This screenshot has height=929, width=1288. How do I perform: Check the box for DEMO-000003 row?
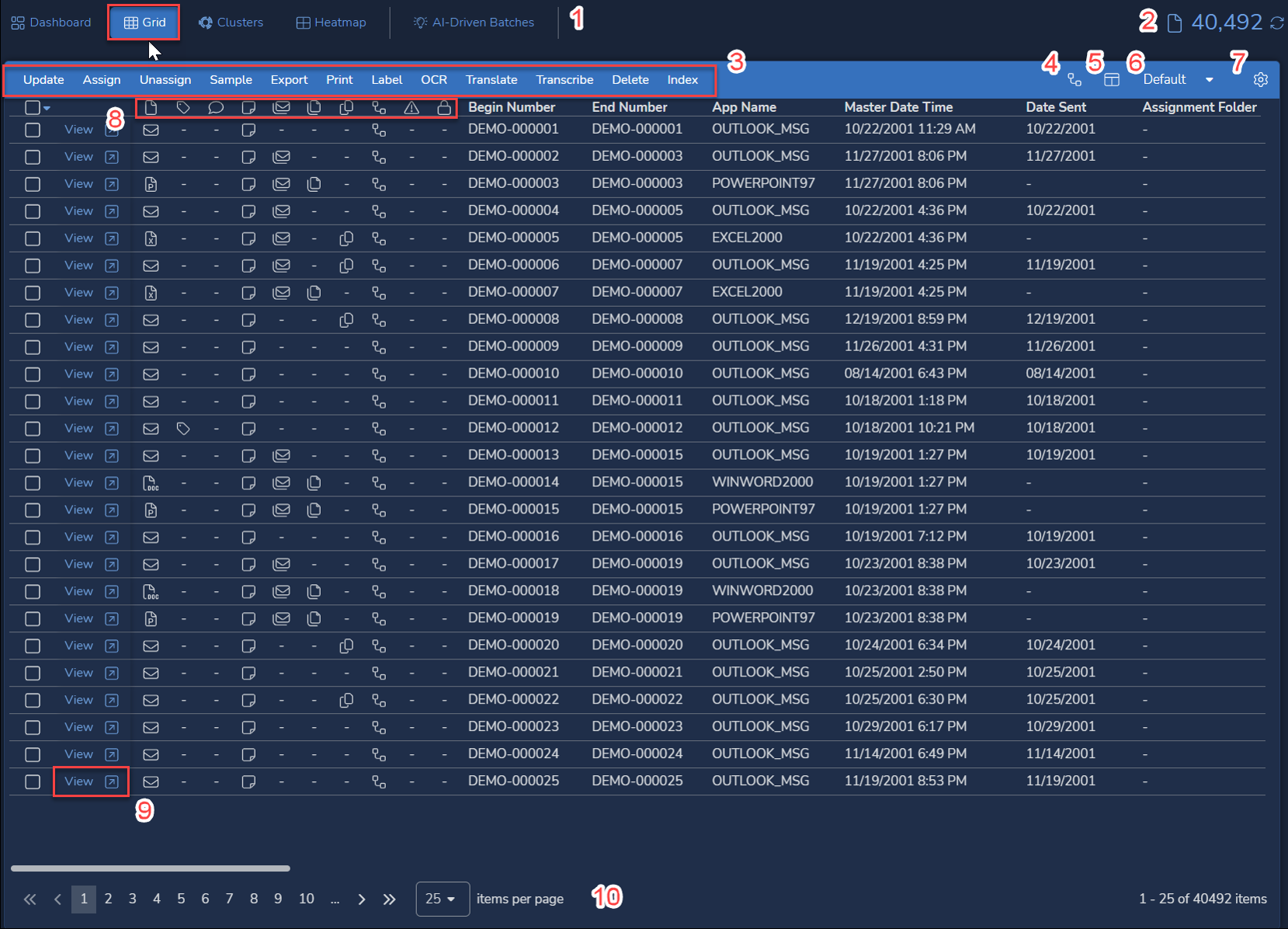(x=33, y=184)
